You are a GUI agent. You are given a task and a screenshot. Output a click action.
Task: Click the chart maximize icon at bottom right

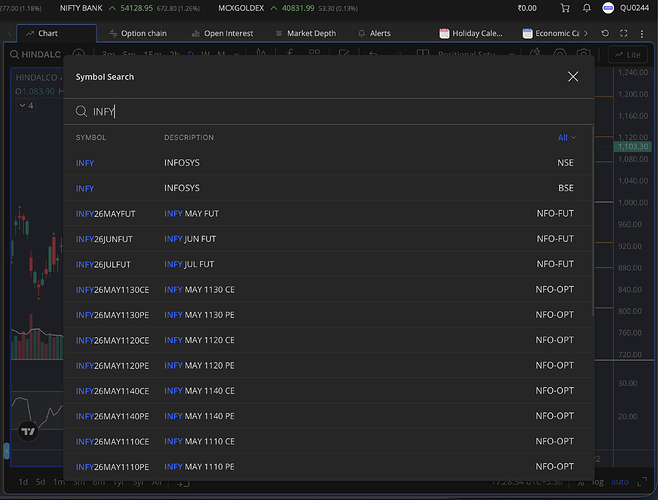(642, 482)
